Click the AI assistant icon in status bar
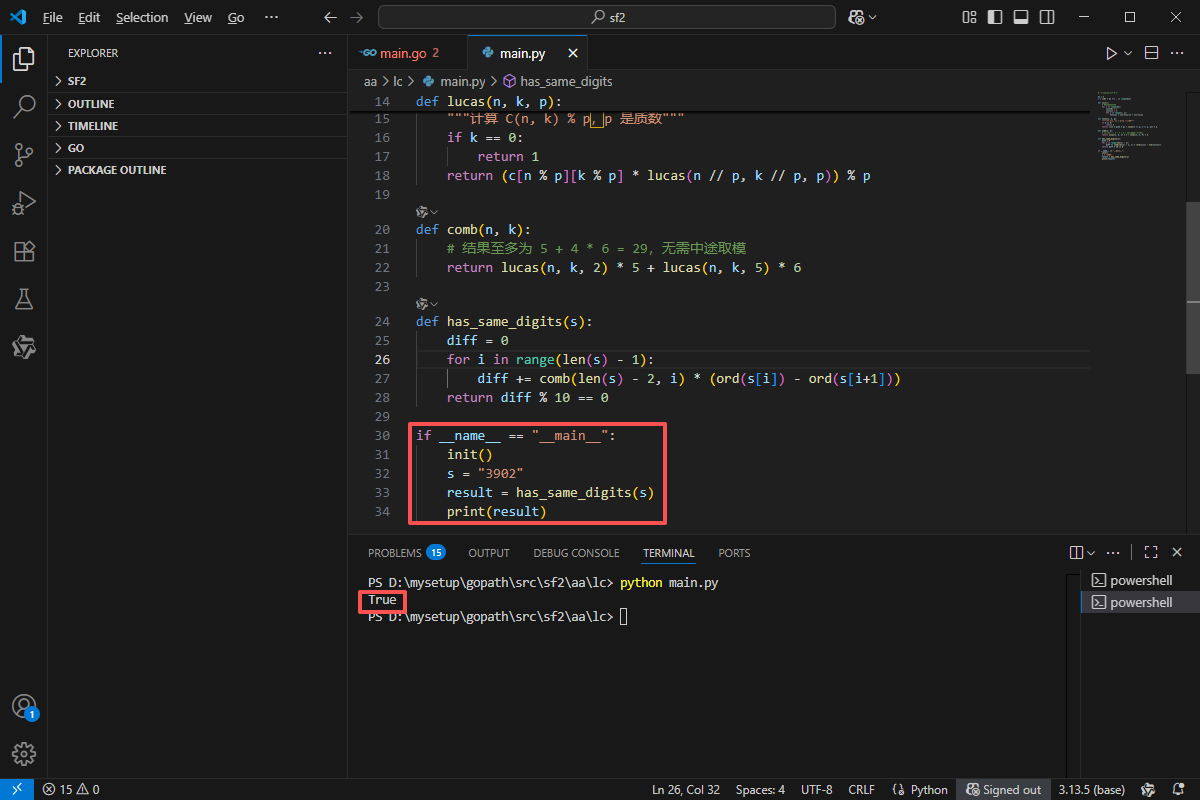Screen dimensions: 1200x800 [1148, 789]
